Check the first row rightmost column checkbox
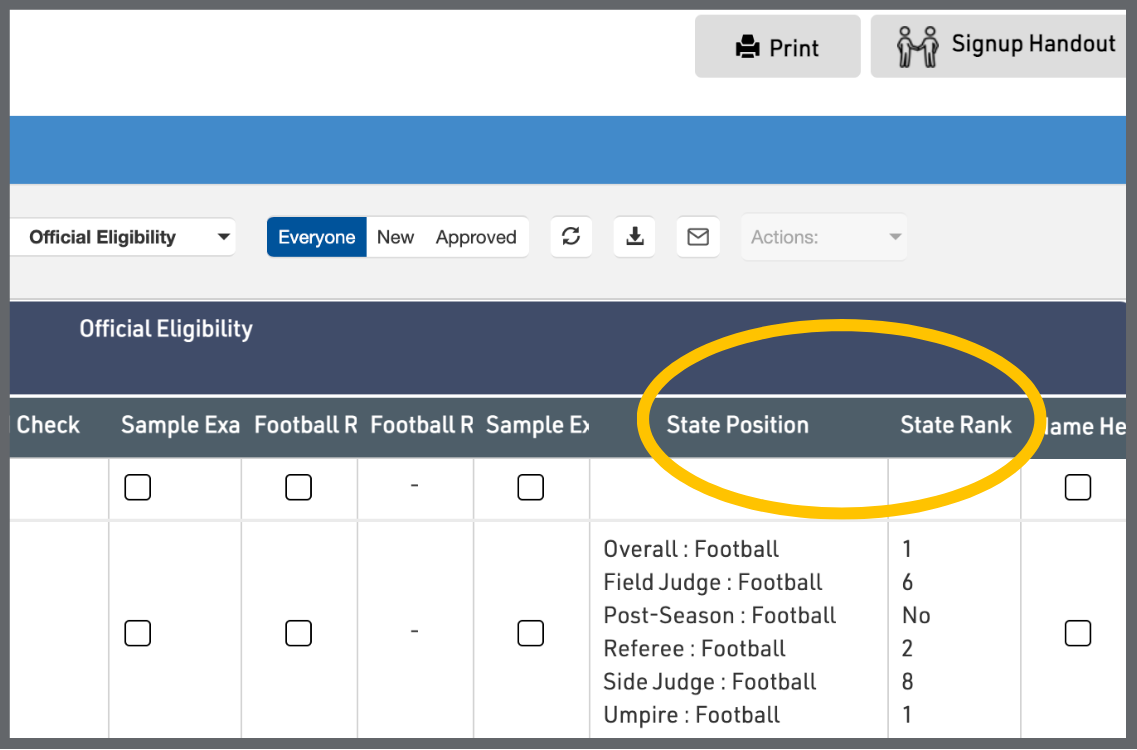 (1077, 487)
